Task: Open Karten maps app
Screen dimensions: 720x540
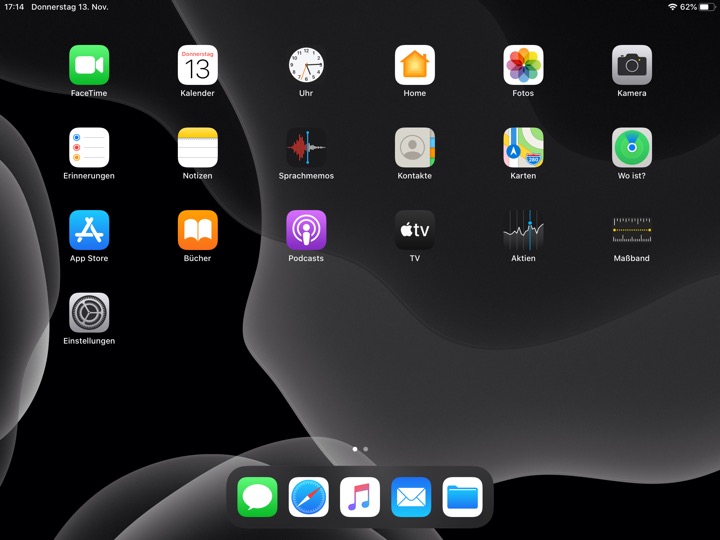Action: coord(523,148)
